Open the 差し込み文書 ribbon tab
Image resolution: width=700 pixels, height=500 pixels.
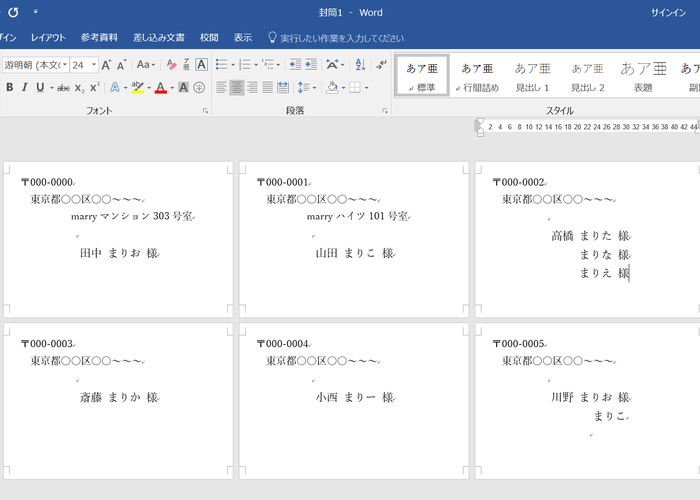coord(158,37)
